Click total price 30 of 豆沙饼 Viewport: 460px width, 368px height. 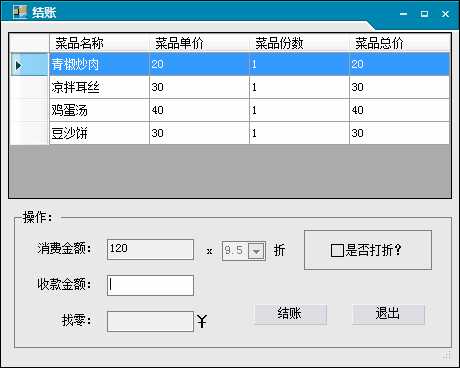click(400, 133)
